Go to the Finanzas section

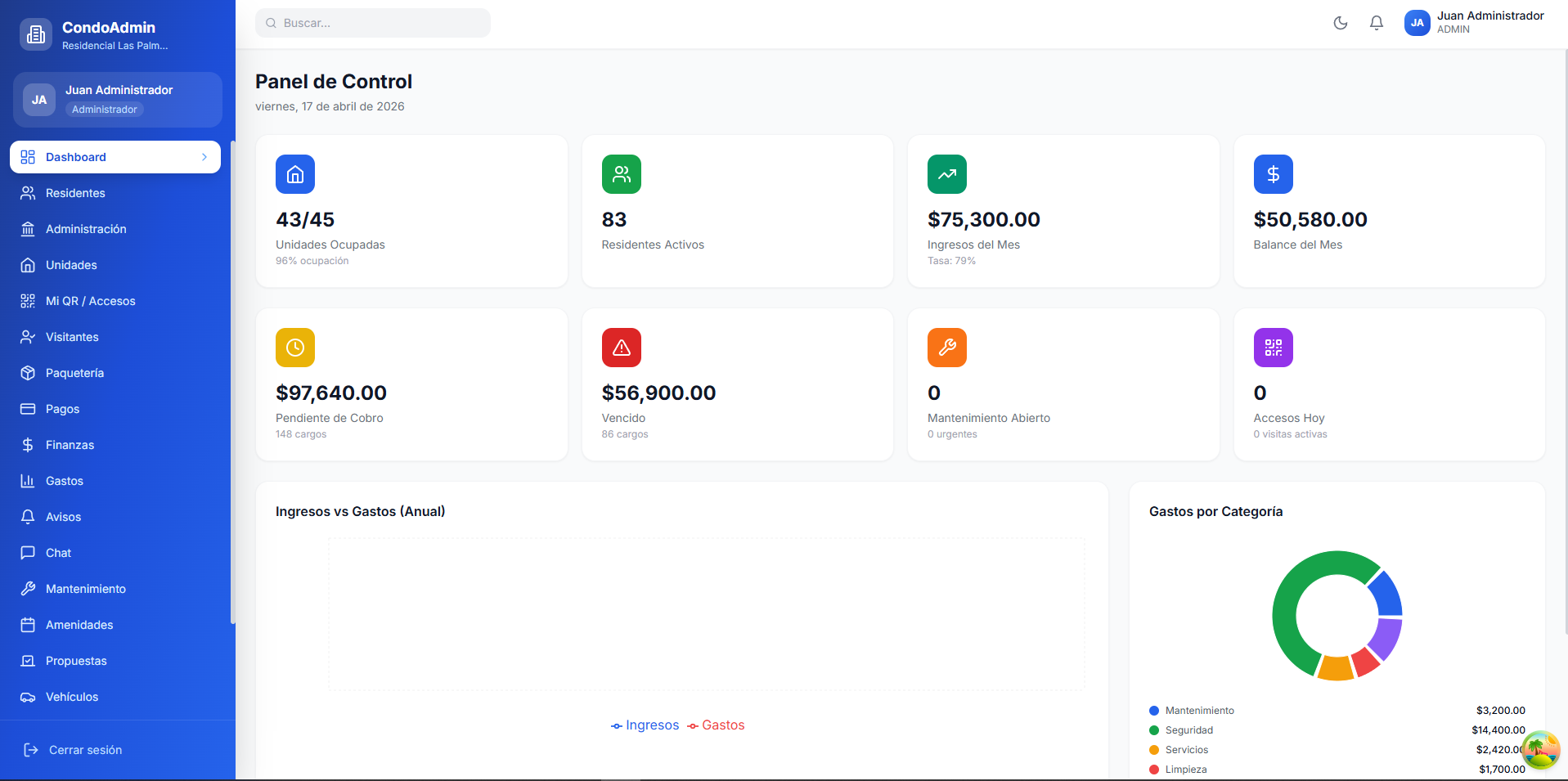coord(70,445)
